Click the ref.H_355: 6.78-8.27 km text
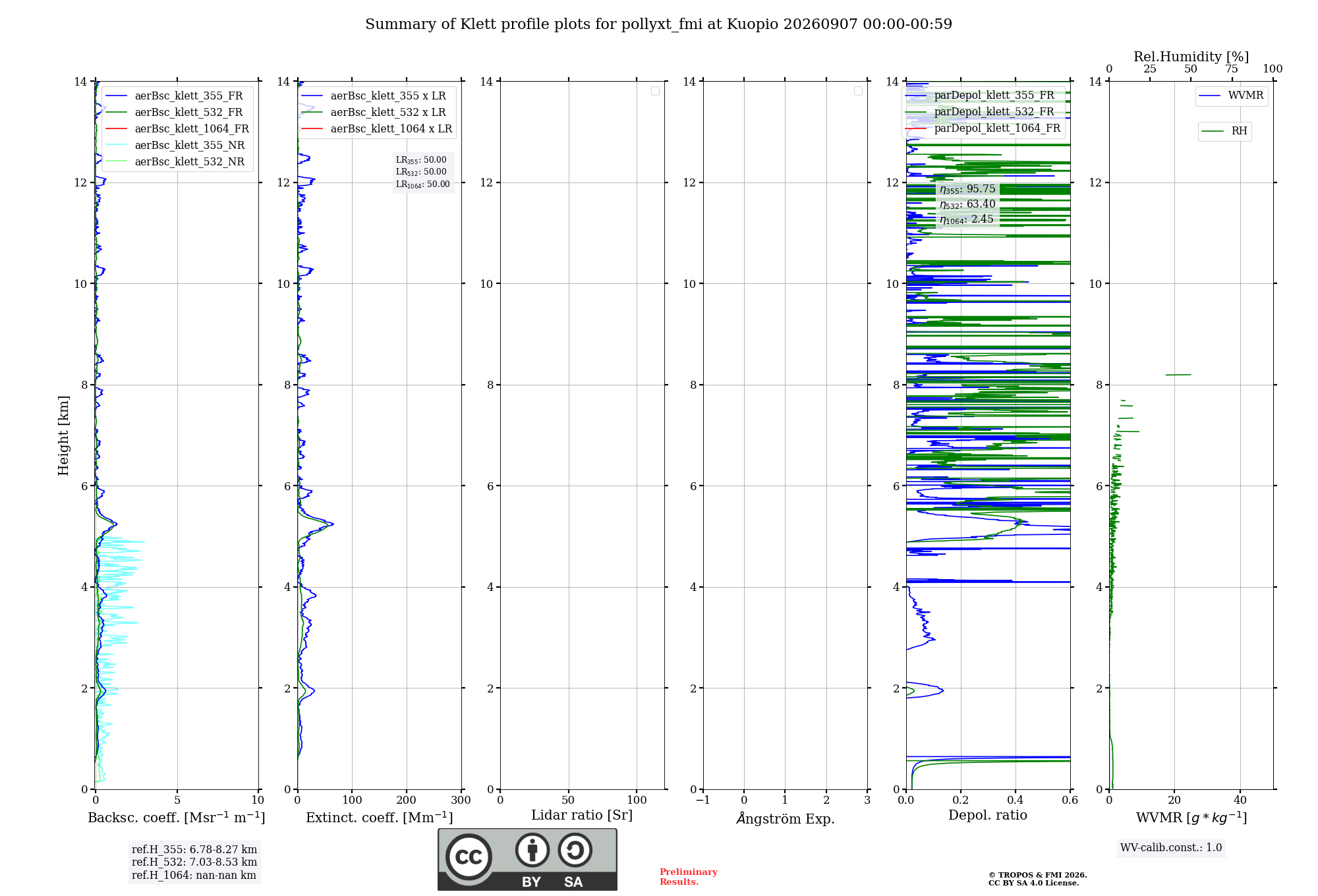The image size is (1318, 896). [194, 850]
